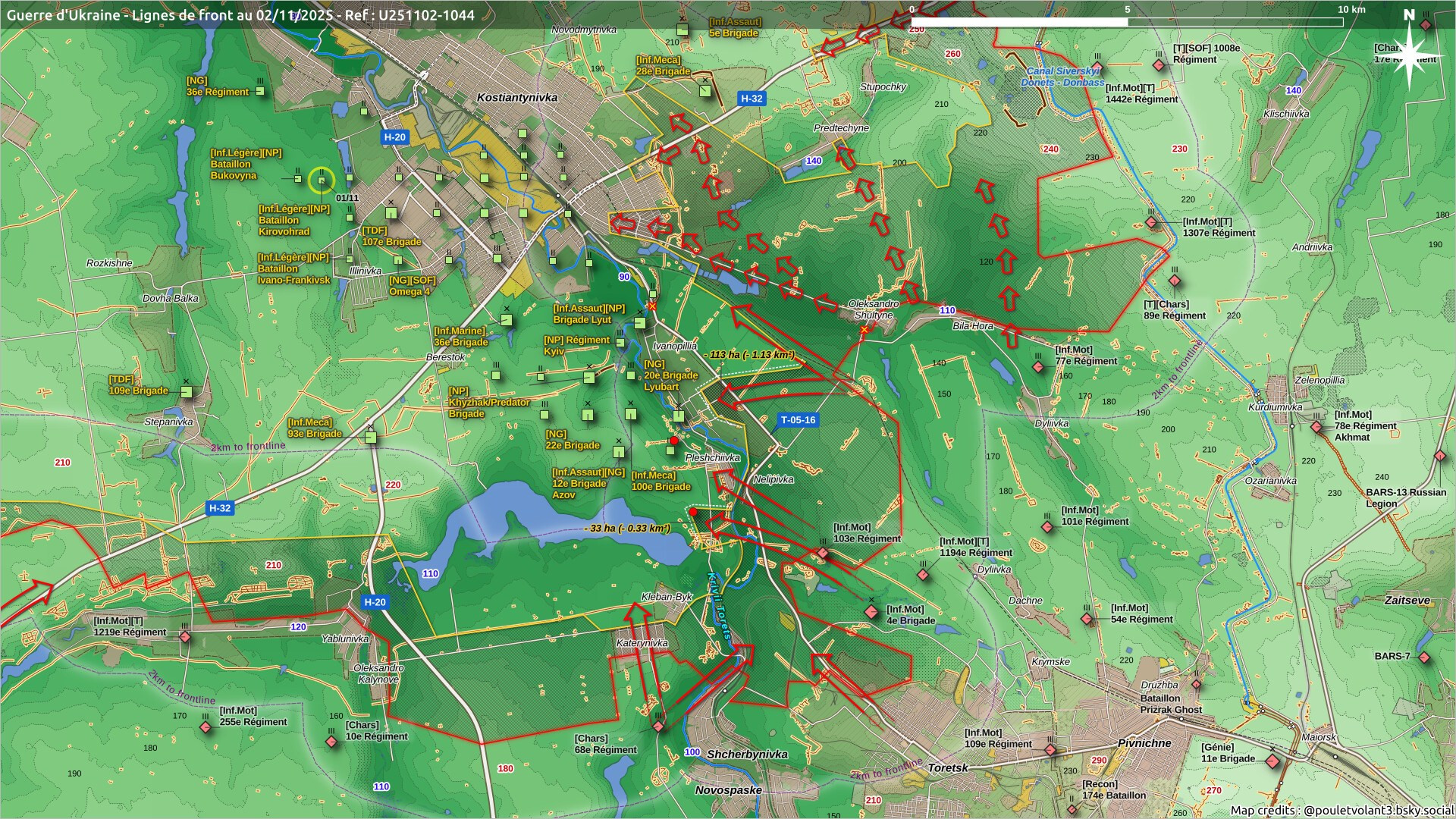
Task: Select the BARS-7 red diamond marker
Action: coord(1423,657)
